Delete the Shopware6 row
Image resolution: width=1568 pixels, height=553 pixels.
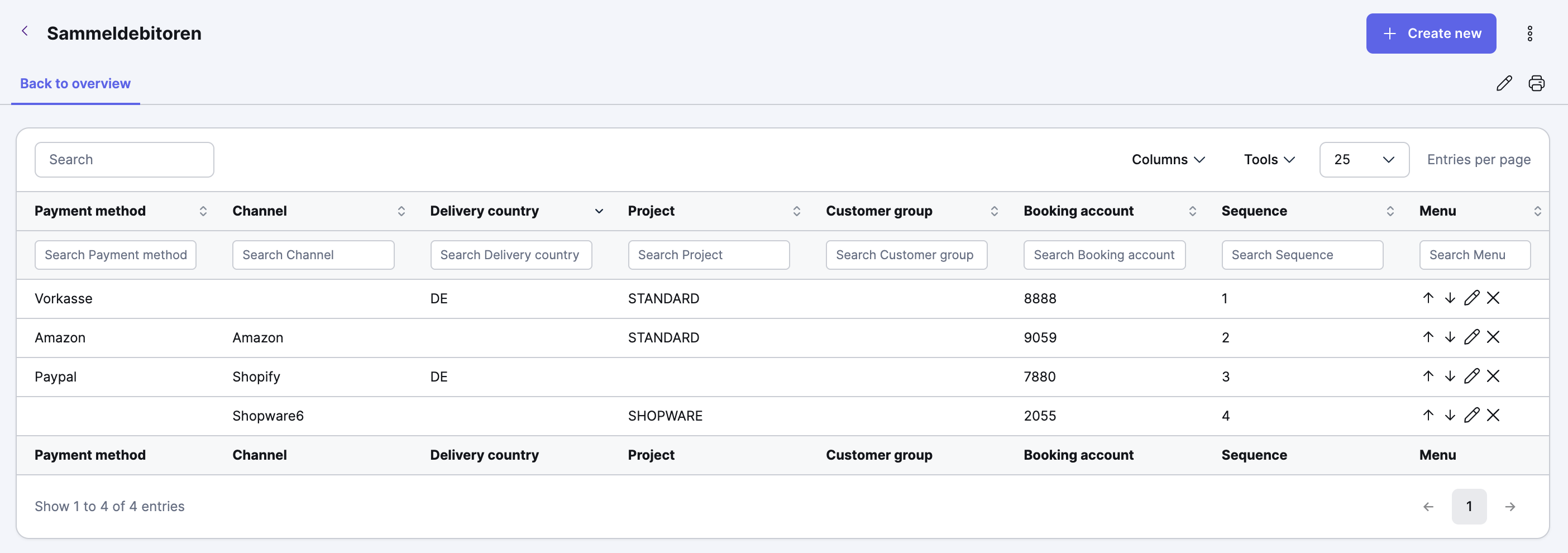[x=1493, y=414]
